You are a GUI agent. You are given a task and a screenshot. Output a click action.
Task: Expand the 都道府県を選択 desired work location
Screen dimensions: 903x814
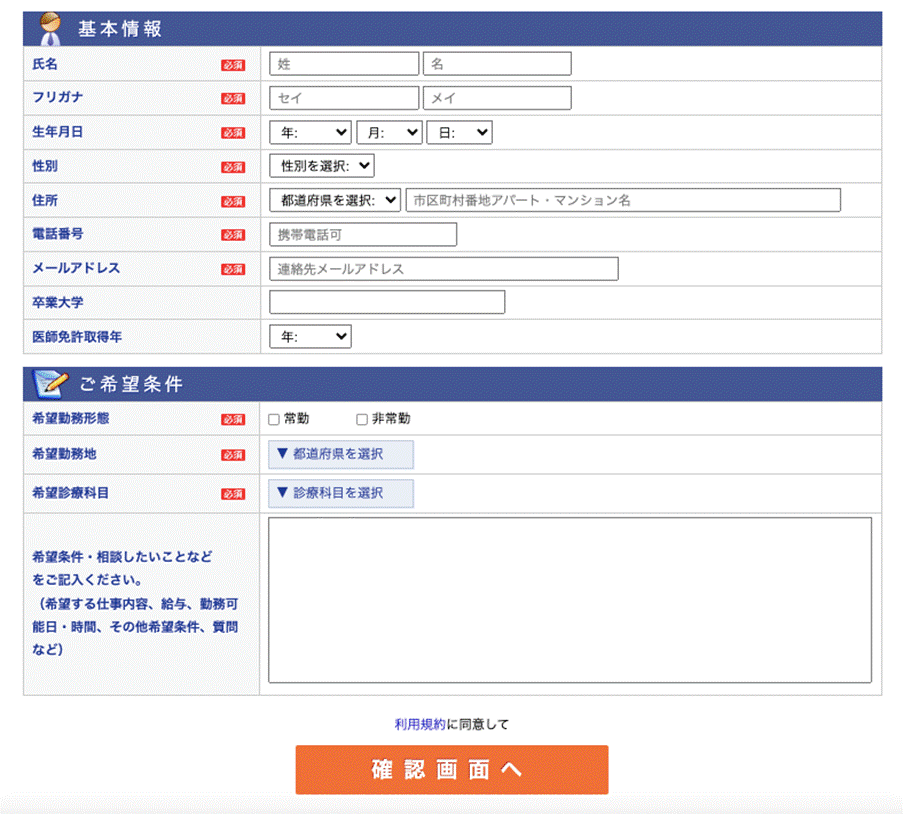pyautogui.click(x=341, y=454)
